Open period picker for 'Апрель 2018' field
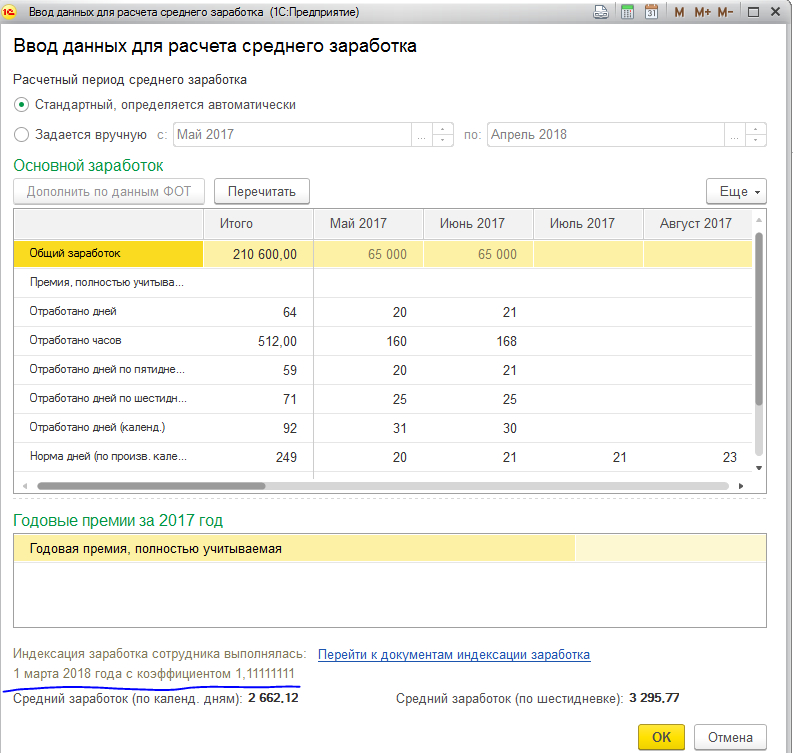The image size is (793, 753). pyautogui.click(x=734, y=135)
